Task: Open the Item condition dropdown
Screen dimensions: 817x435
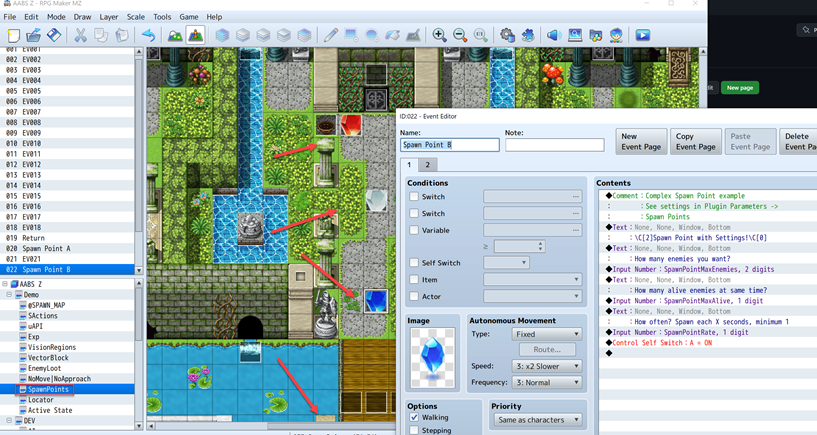Action: pyautogui.click(x=533, y=279)
